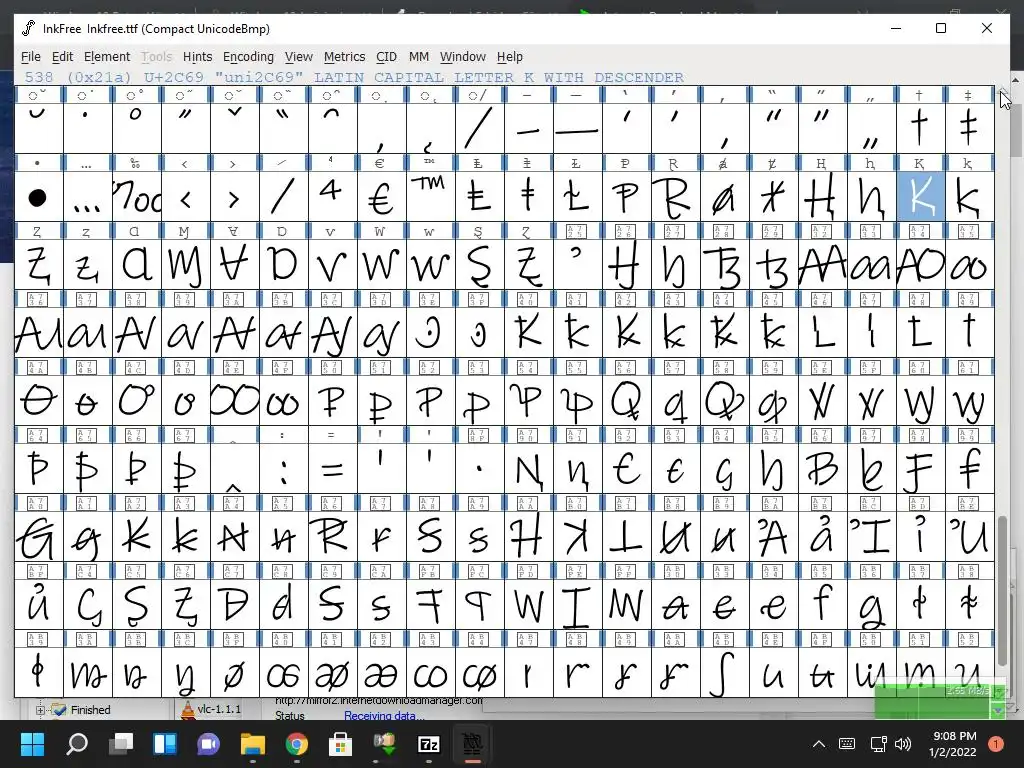Select the capital AA ligature glyph

tap(822, 264)
